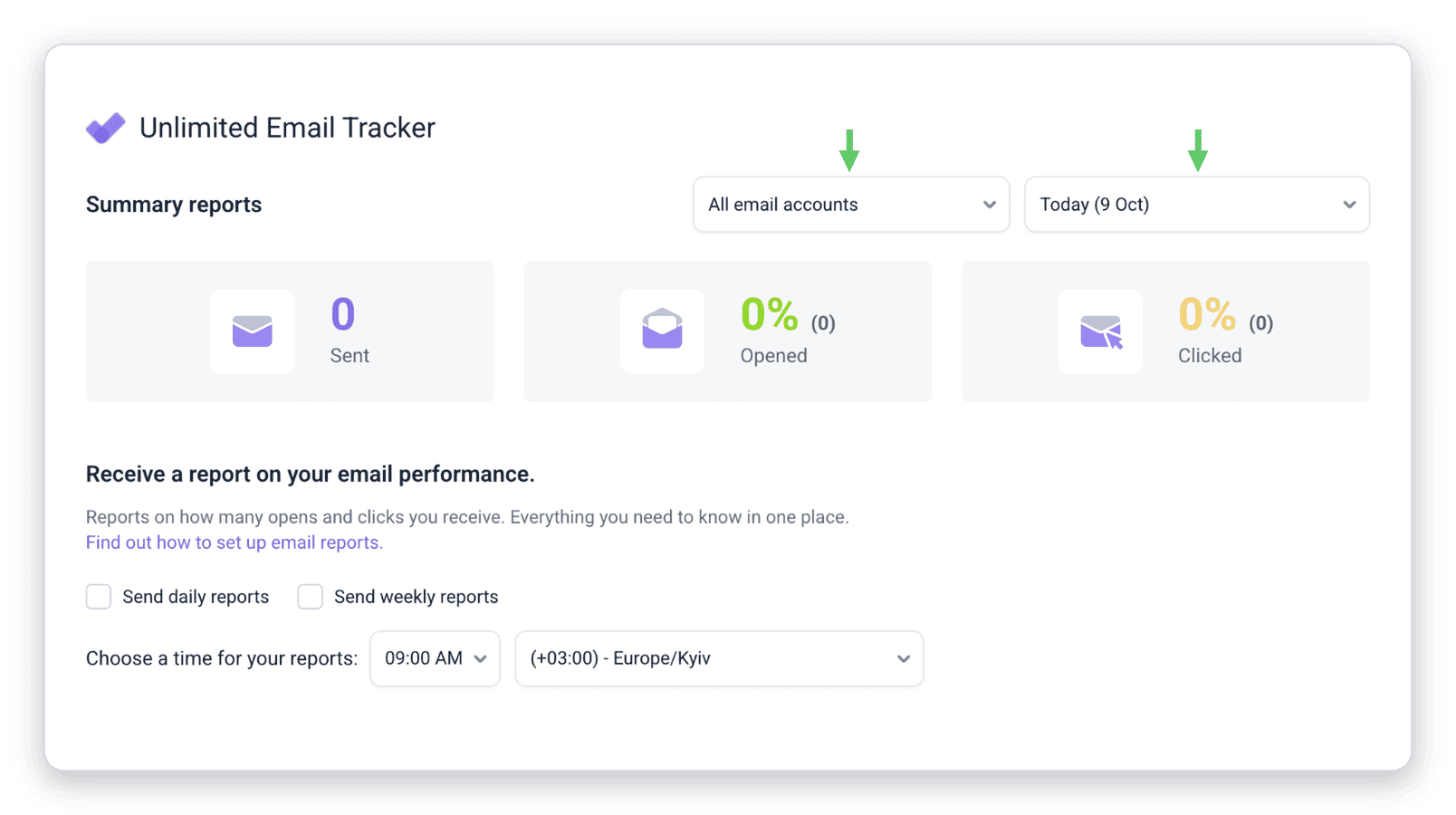Open the 09:00 AM time dropdown

[x=435, y=658]
